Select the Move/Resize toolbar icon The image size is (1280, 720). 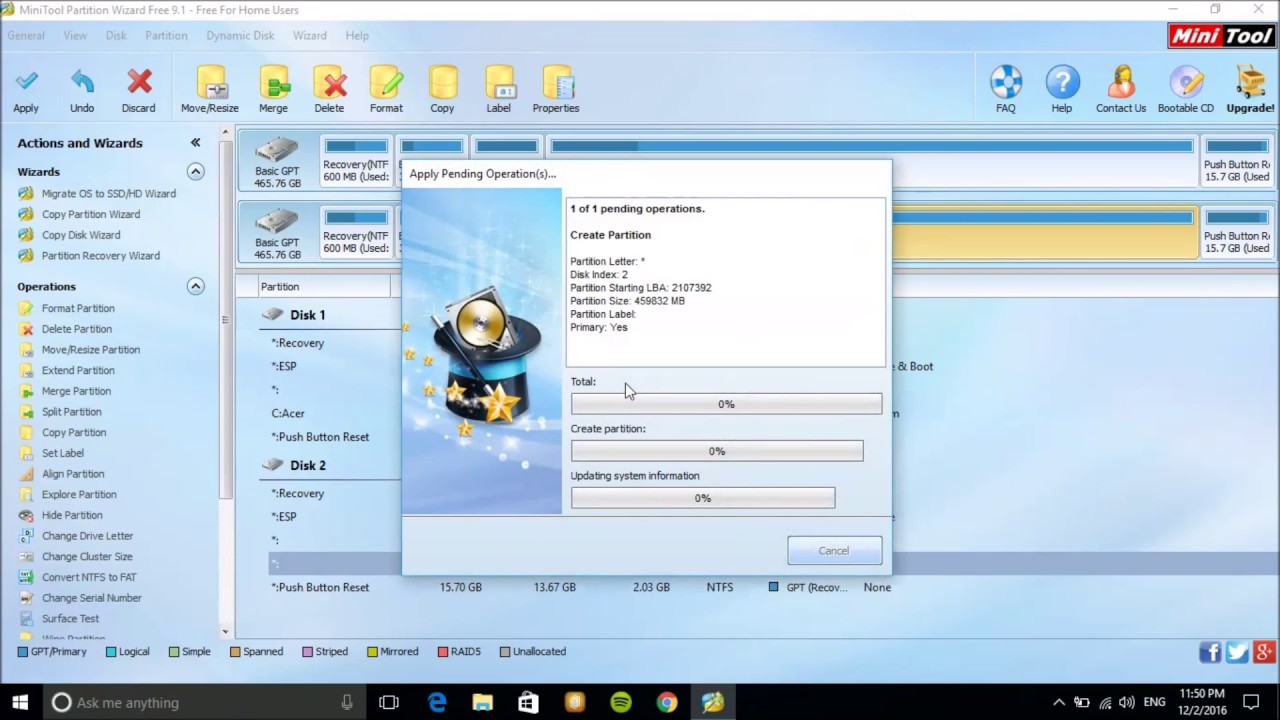tap(210, 82)
